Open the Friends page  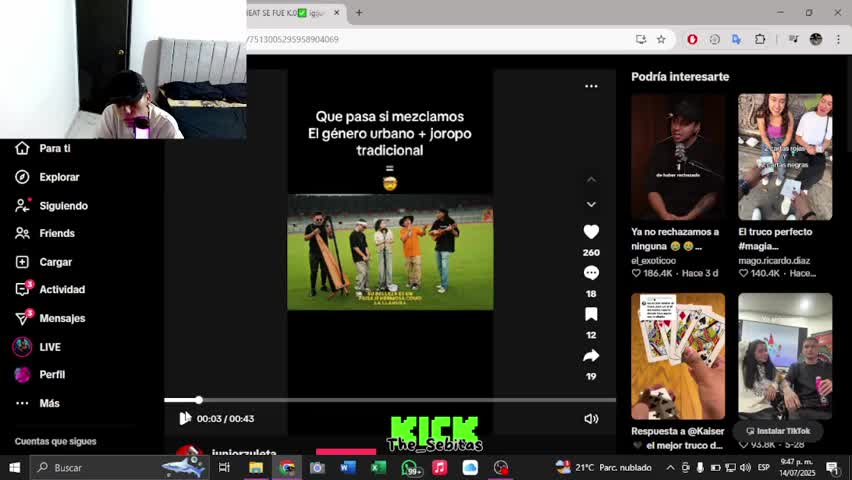tap(46, 233)
